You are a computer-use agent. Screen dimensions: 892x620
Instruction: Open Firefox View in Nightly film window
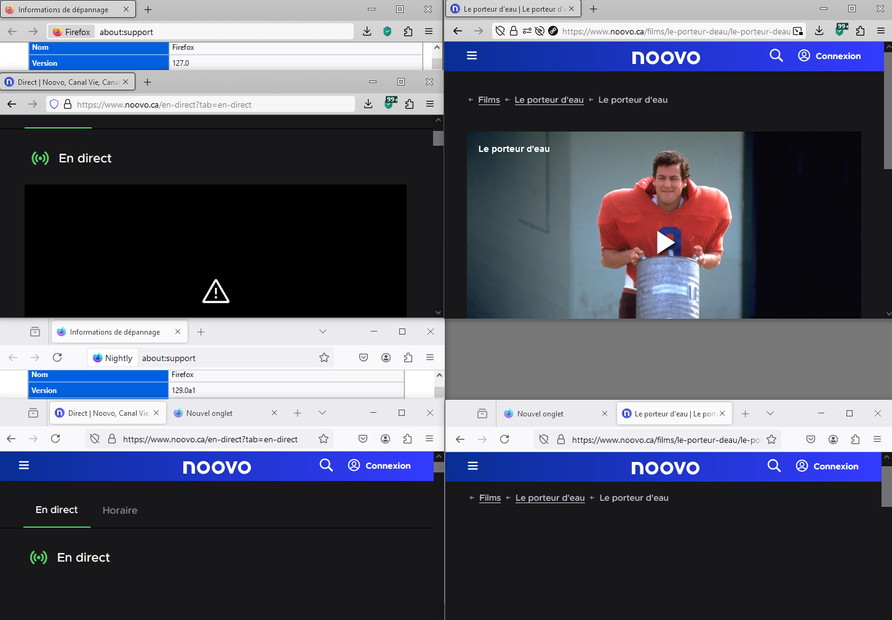coord(482,414)
